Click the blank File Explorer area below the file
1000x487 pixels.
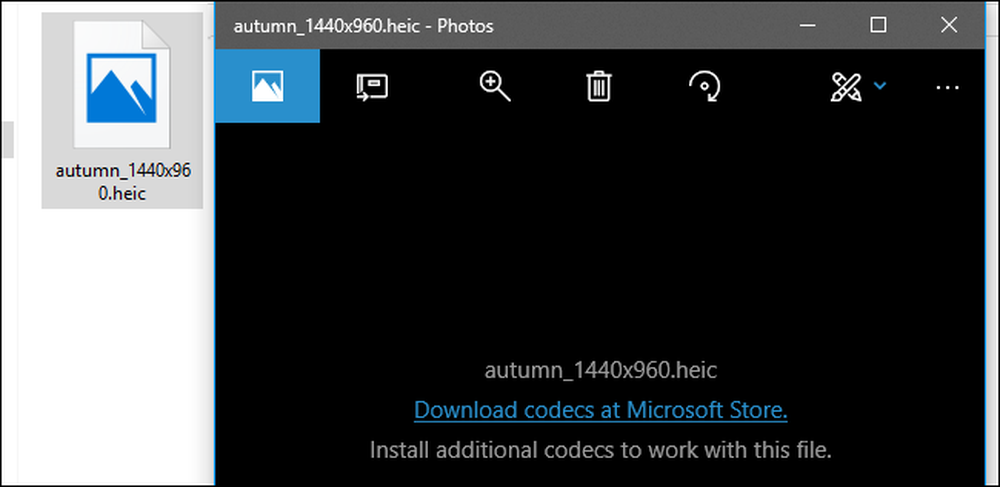[x=115, y=344]
